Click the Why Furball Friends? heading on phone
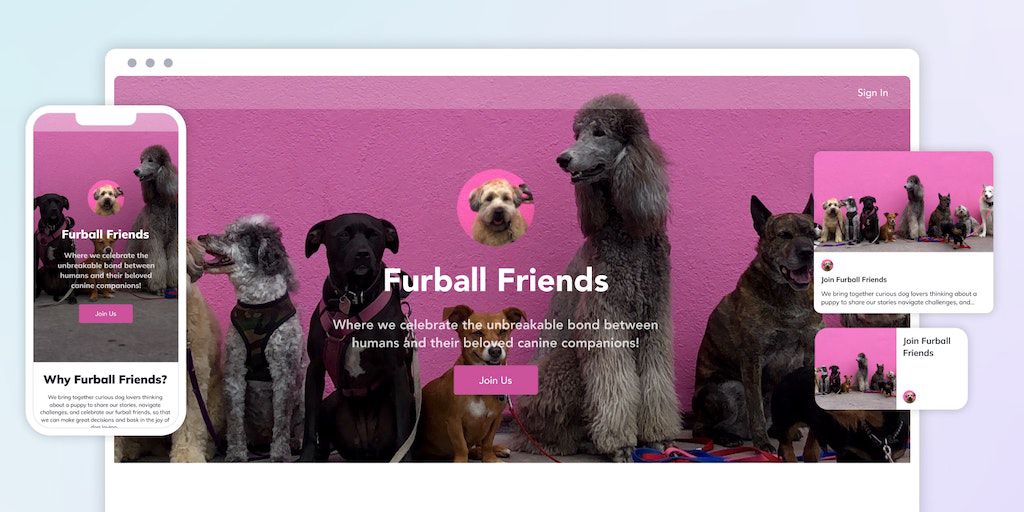 pyautogui.click(x=106, y=379)
